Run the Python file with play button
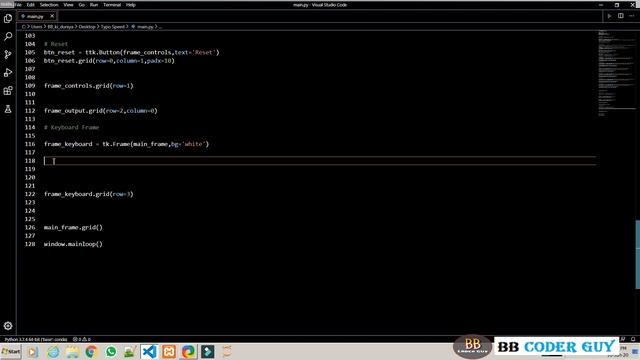Screen dimensions: 640x360 pos(609,16)
